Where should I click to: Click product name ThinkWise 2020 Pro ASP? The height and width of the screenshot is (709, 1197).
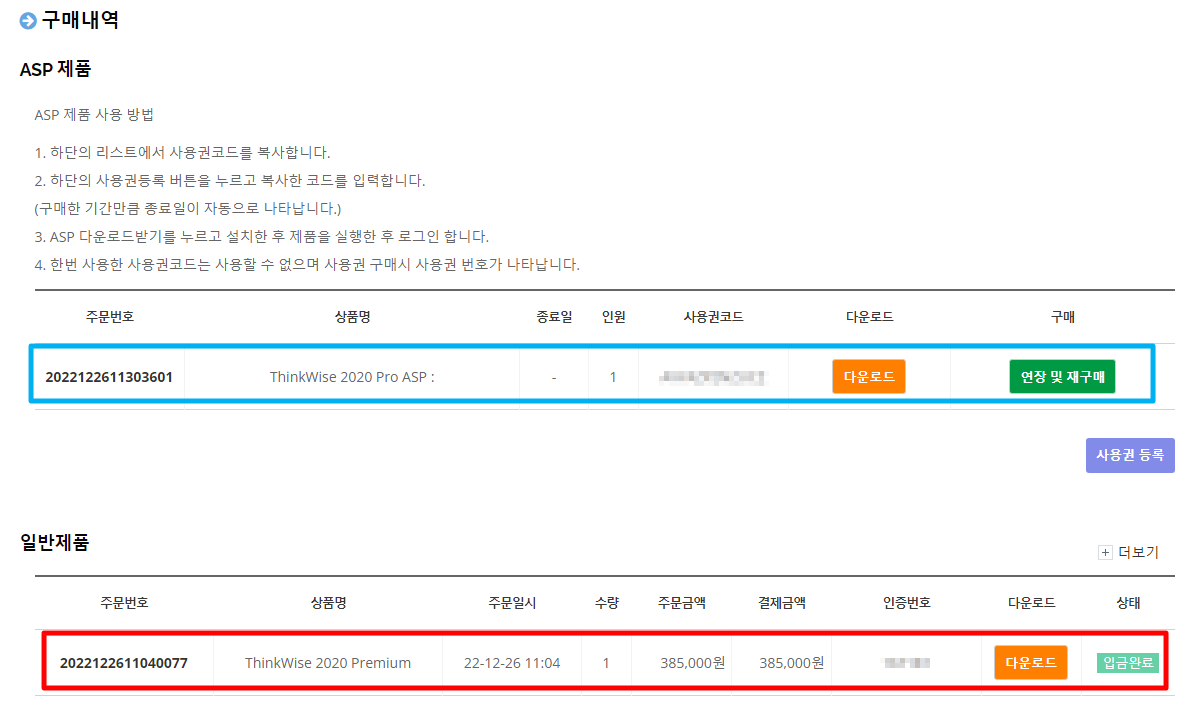pos(352,377)
